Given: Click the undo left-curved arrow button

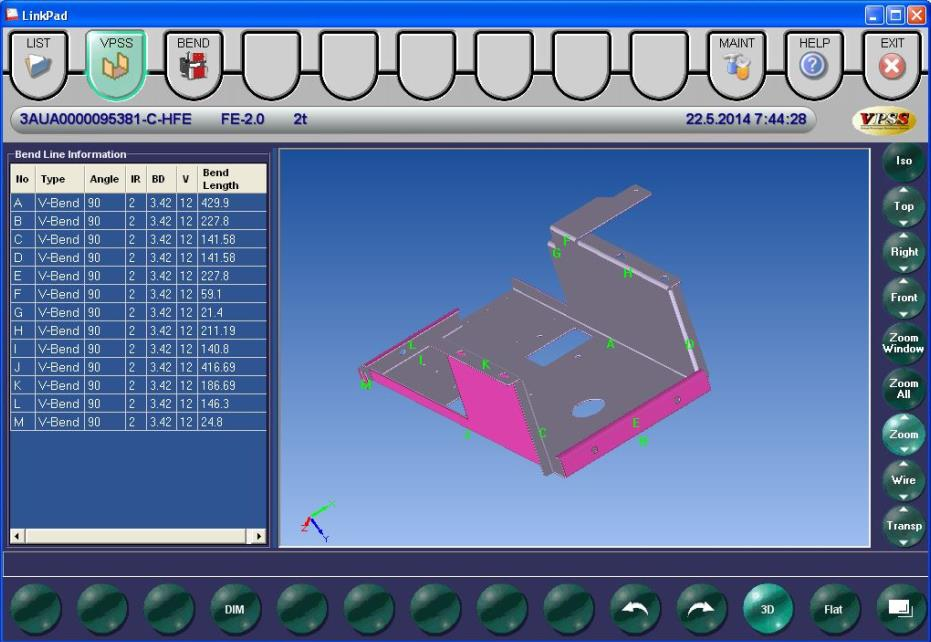Looking at the screenshot, I should (x=635, y=609).
